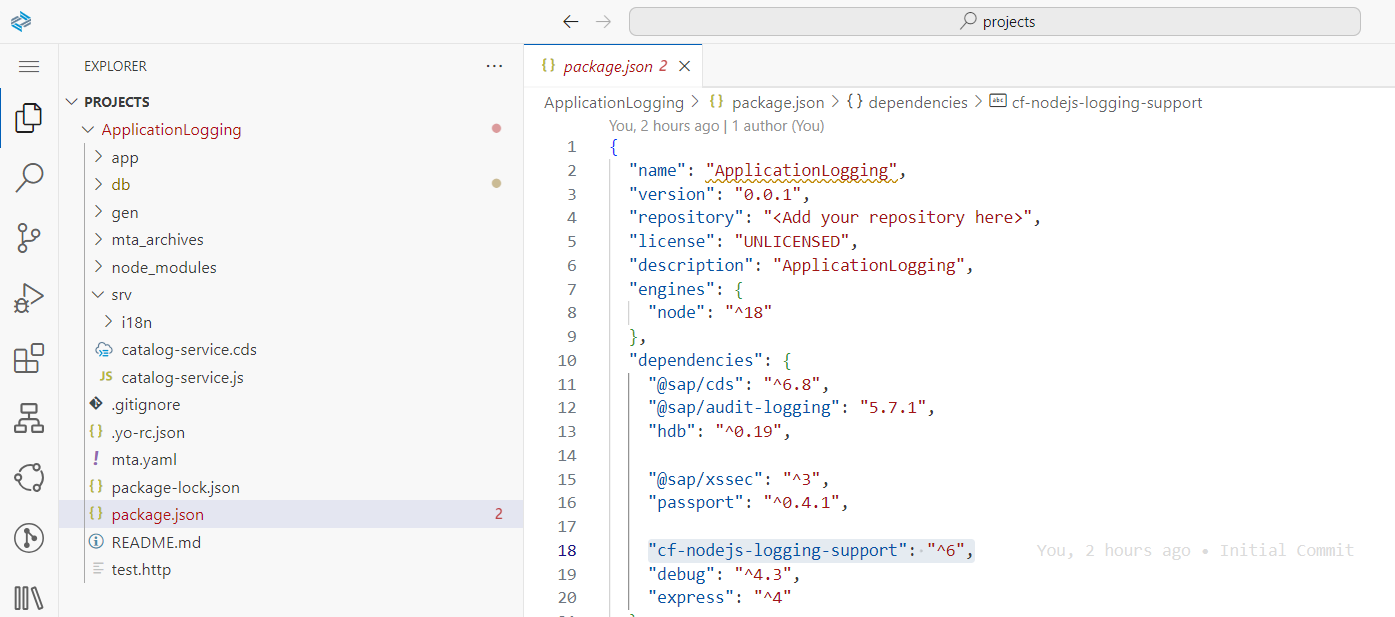Close the package.json editor tab
Screen dimensions: 1395x617
coord(685,66)
